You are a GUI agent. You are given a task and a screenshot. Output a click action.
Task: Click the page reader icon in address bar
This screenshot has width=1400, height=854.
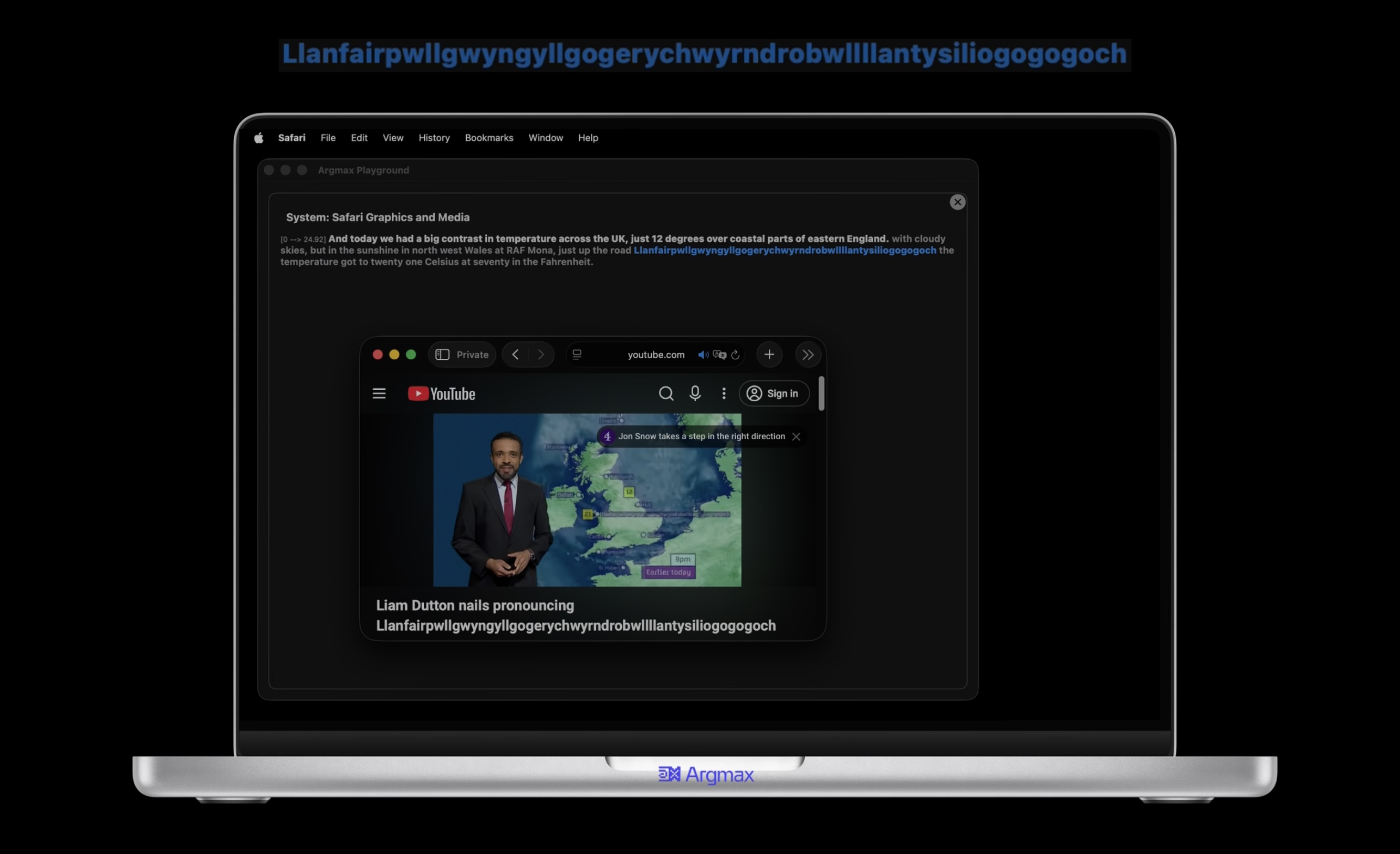tap(577, 355)
